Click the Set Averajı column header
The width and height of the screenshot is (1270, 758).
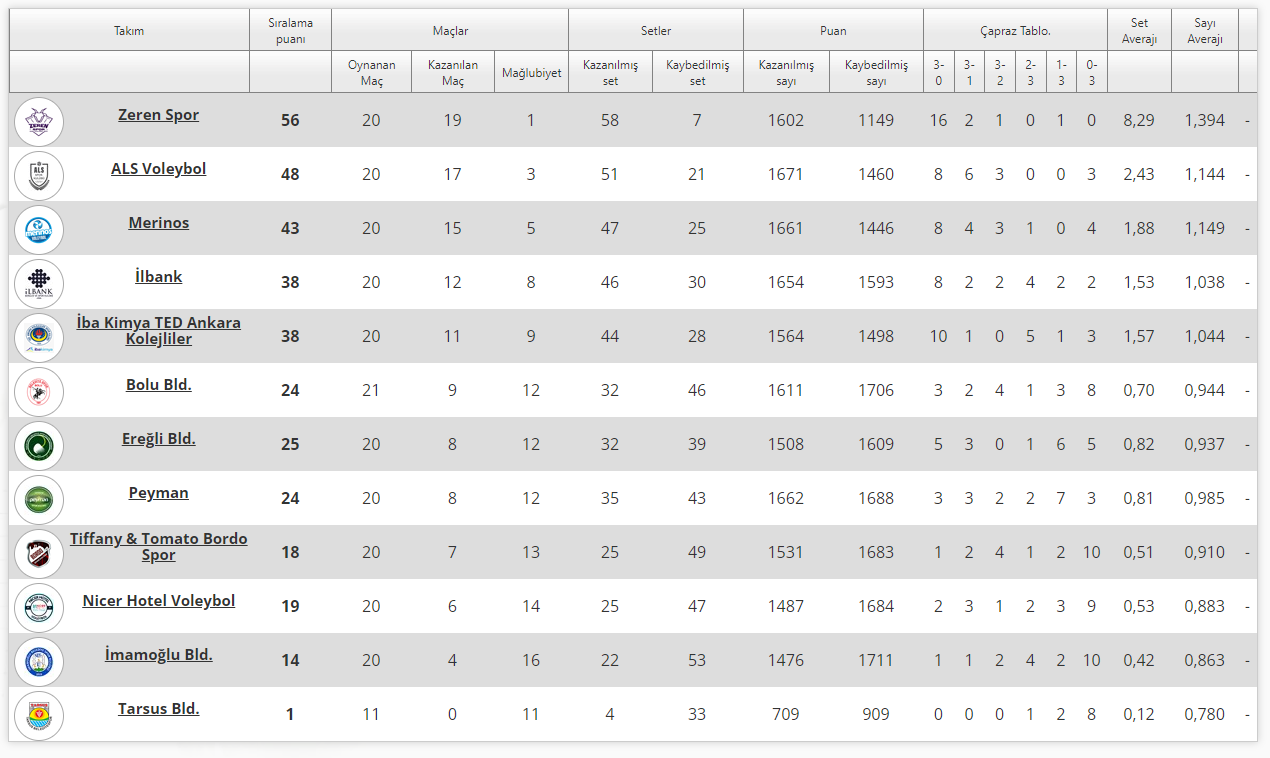pyautogui.click(x=1139, y=31)
